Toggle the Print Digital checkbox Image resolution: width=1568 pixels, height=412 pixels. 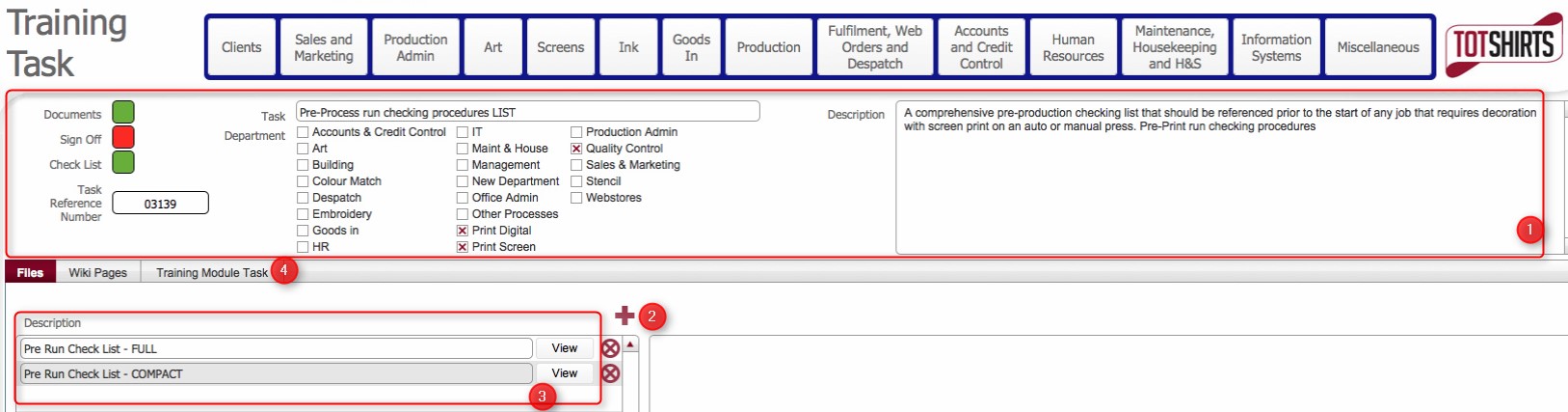tap(463, 231)
